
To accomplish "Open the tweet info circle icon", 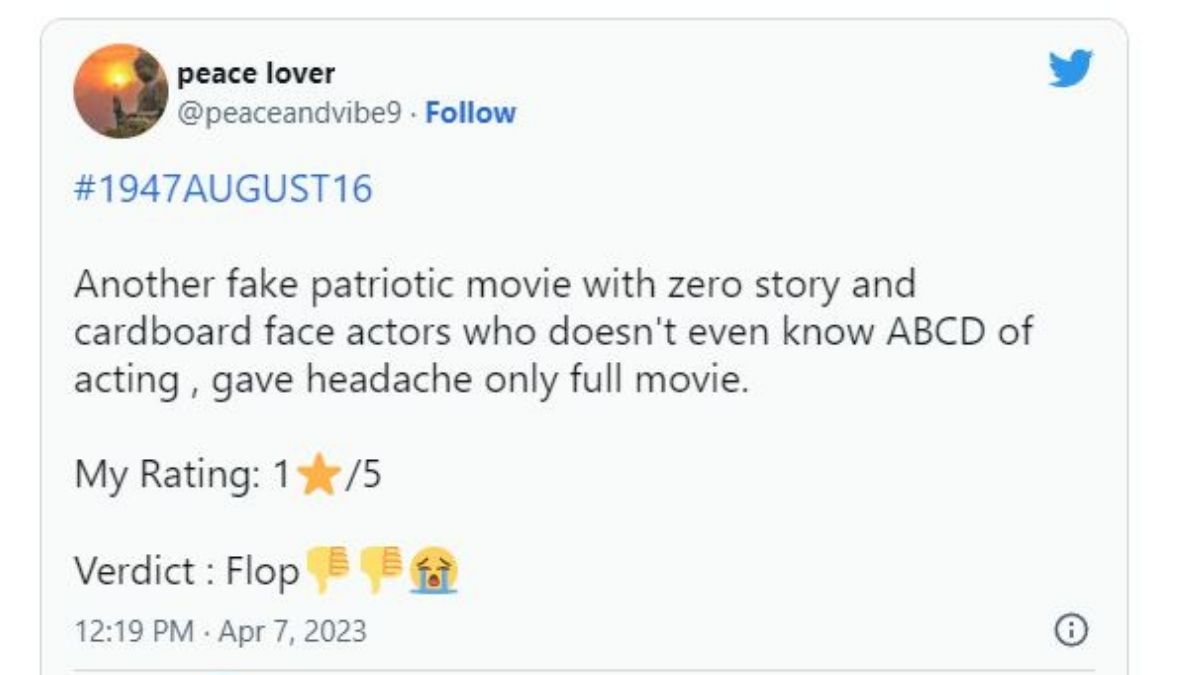I will click(1071, 630).
